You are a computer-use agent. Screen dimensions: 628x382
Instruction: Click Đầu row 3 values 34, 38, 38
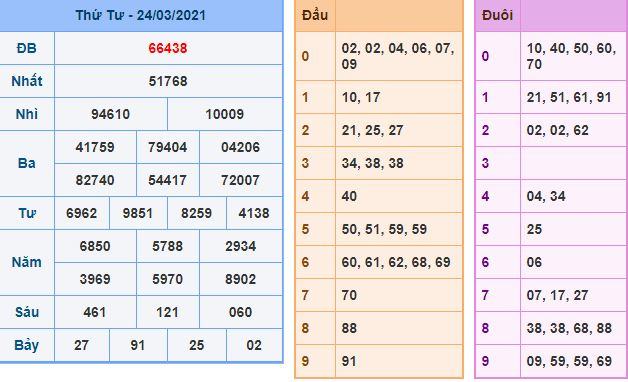[372, 163]
